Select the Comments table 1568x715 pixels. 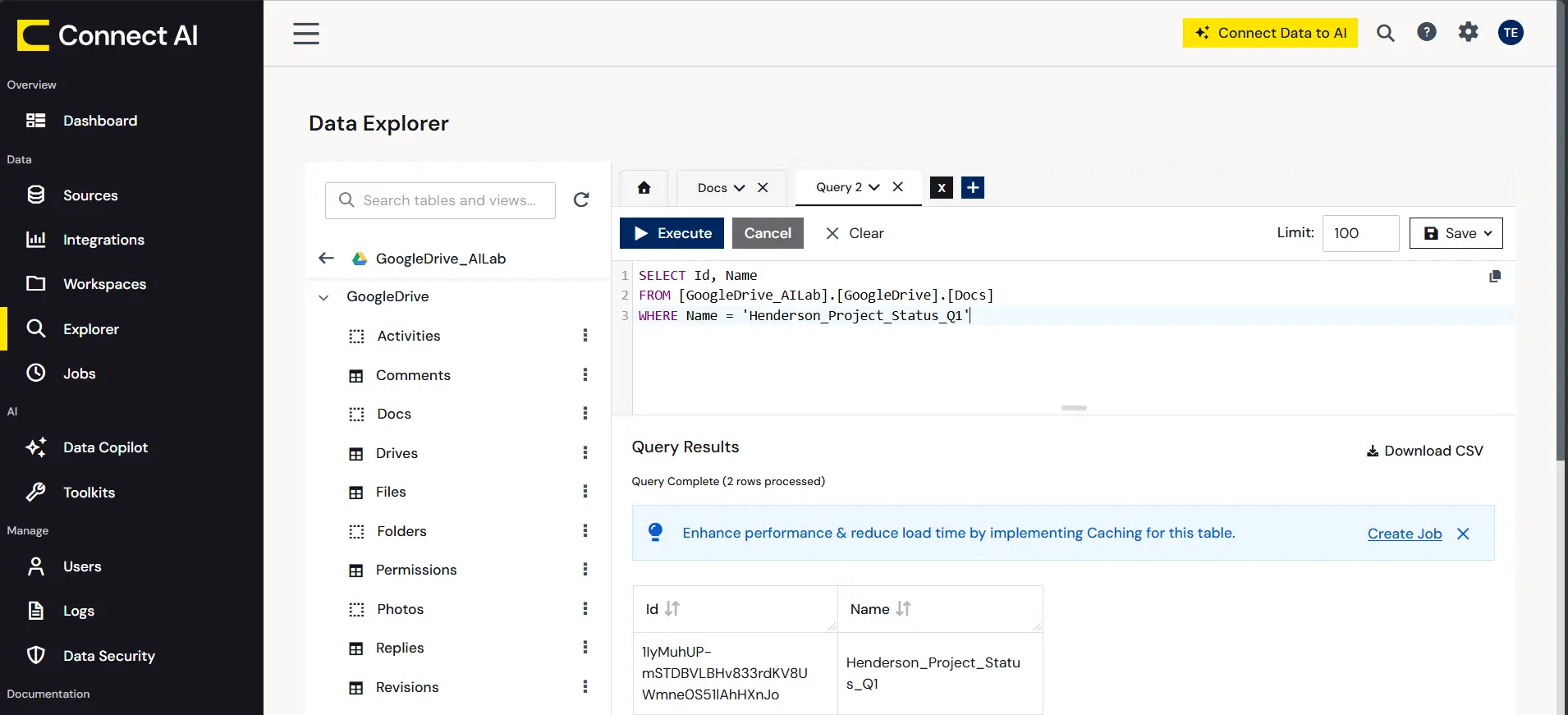[x=413, y=375]
